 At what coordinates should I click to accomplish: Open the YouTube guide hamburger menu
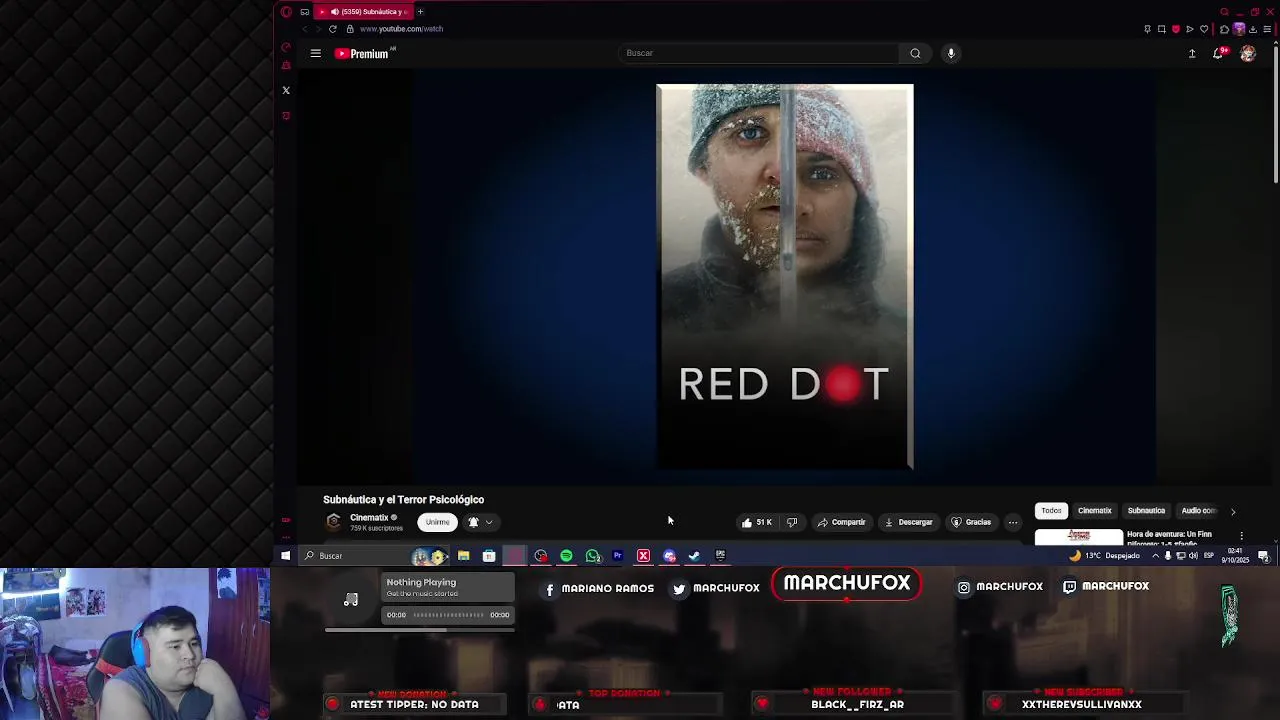[315, 53]
